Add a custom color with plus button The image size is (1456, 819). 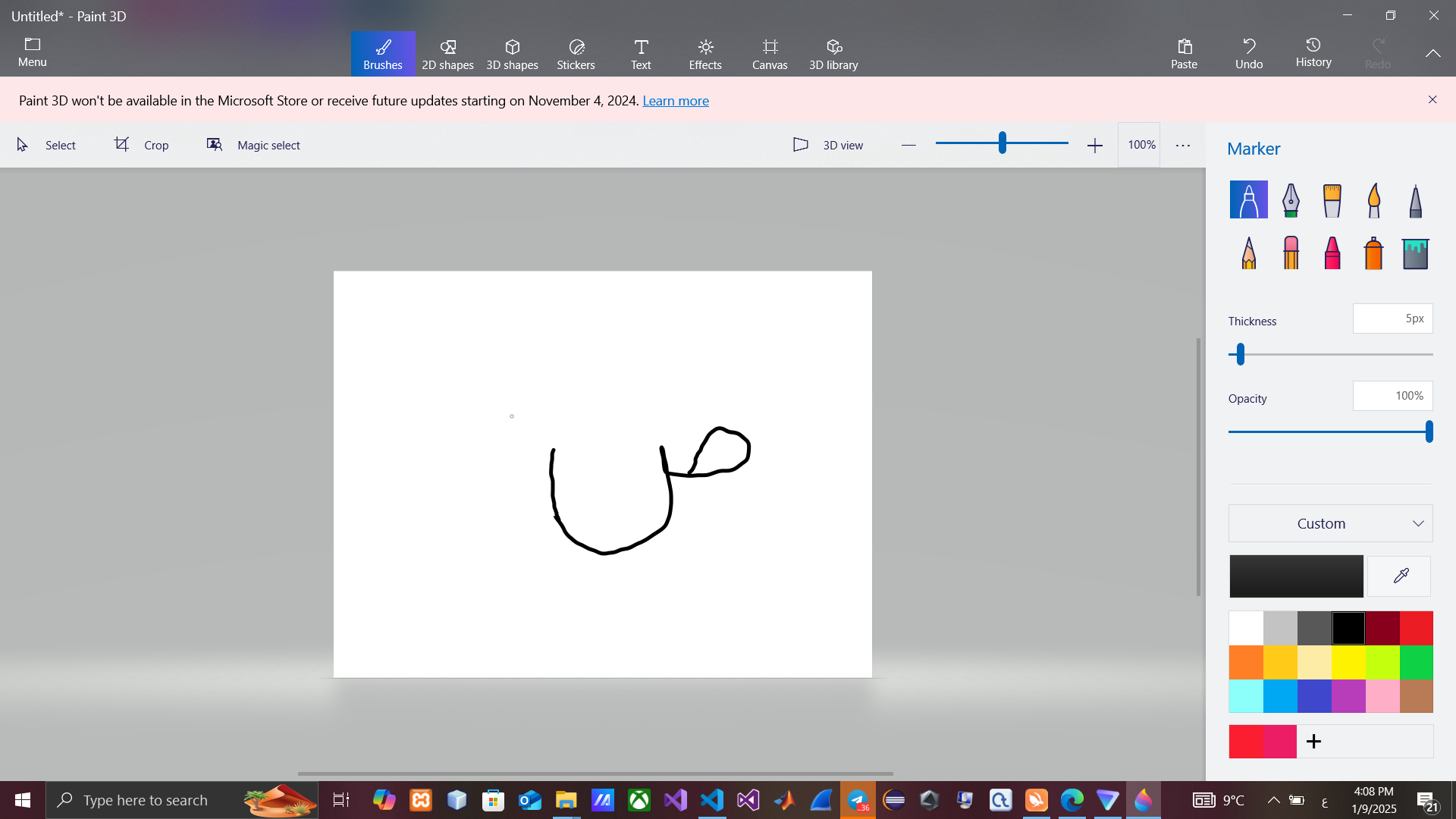pos(1314,742)
